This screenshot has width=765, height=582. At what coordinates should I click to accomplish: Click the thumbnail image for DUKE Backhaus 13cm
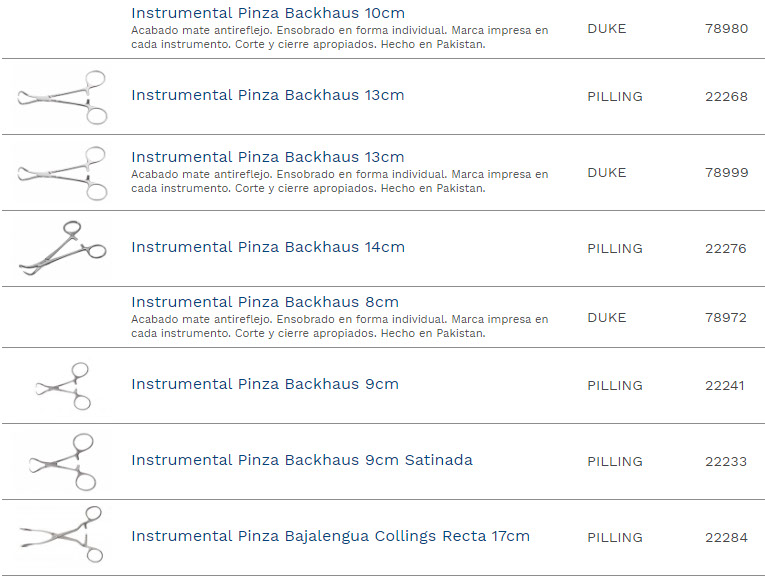[x=62, y=173]
